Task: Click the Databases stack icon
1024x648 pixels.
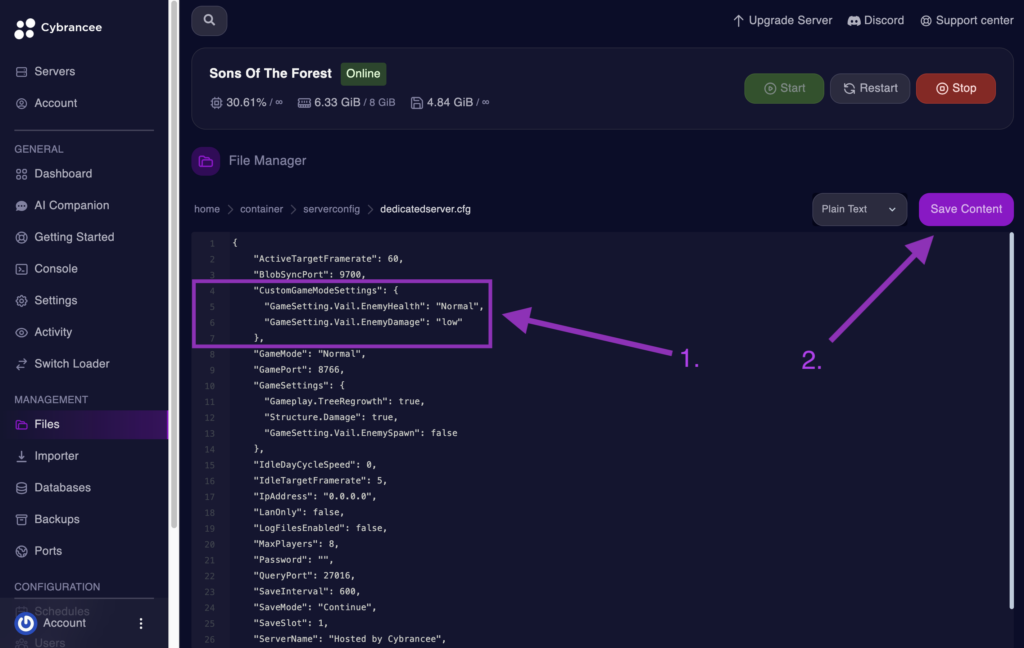Action: (22, 488)
